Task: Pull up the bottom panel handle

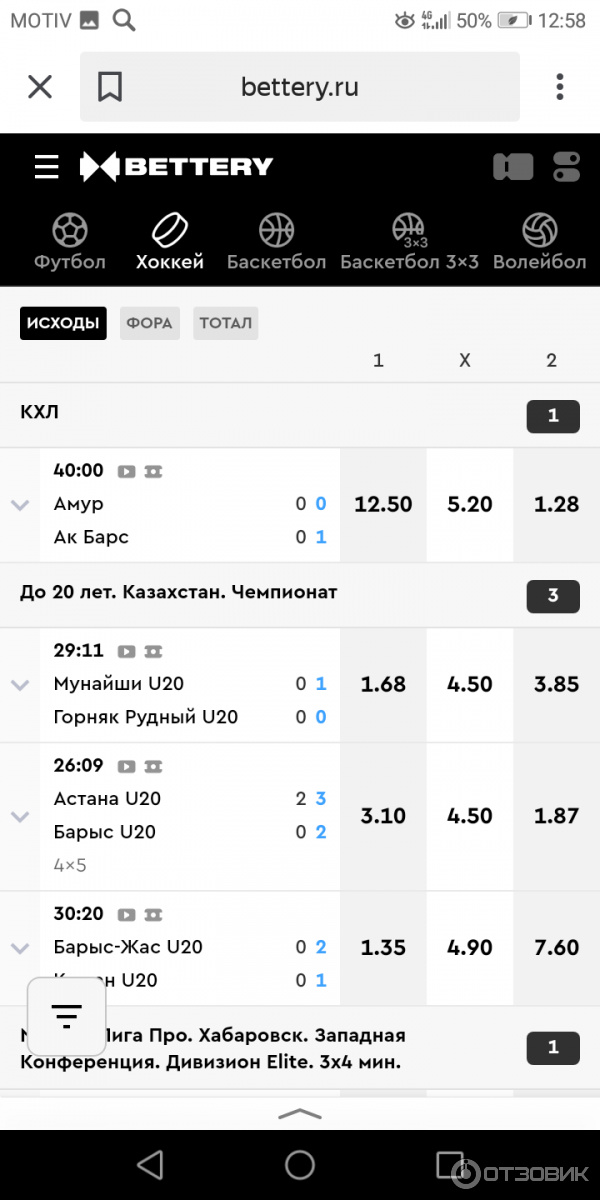Action: (x=300, y=1113)
